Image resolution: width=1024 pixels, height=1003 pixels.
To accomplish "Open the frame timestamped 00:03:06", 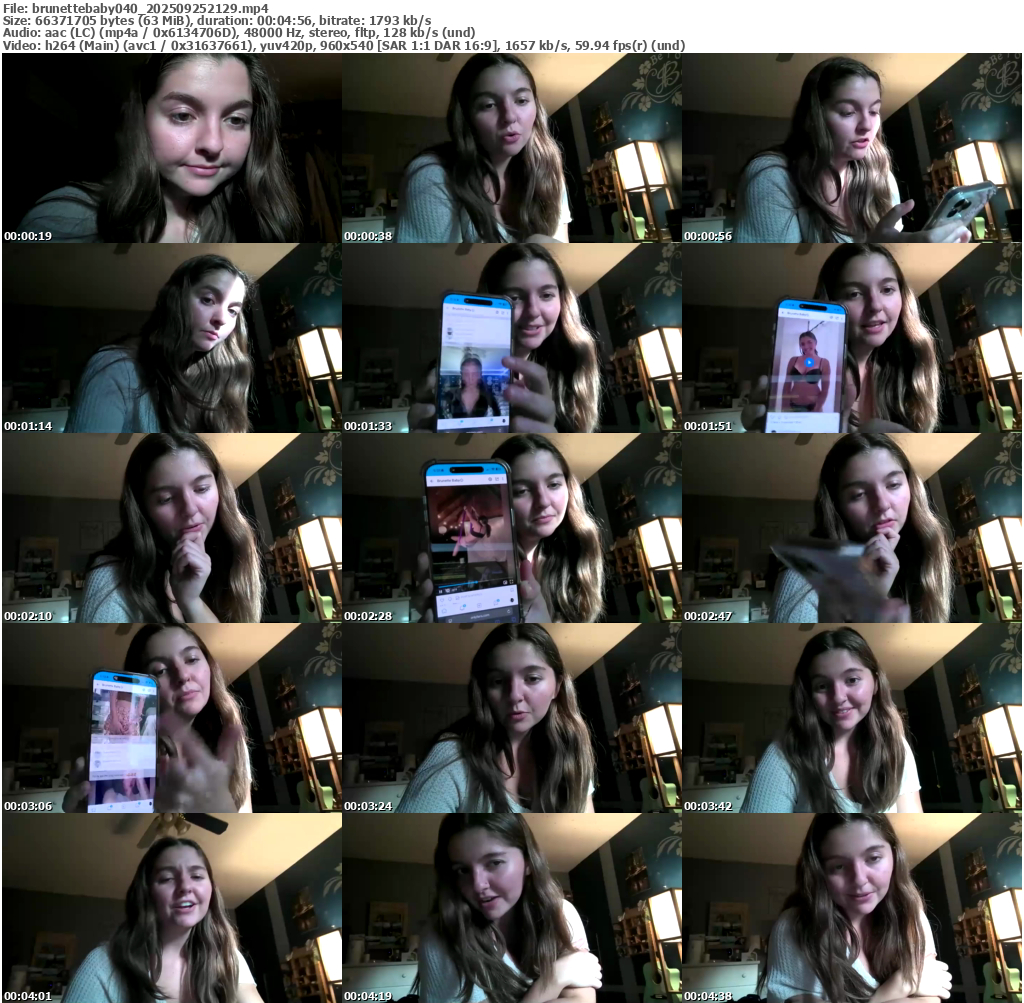I will [171, 718].
